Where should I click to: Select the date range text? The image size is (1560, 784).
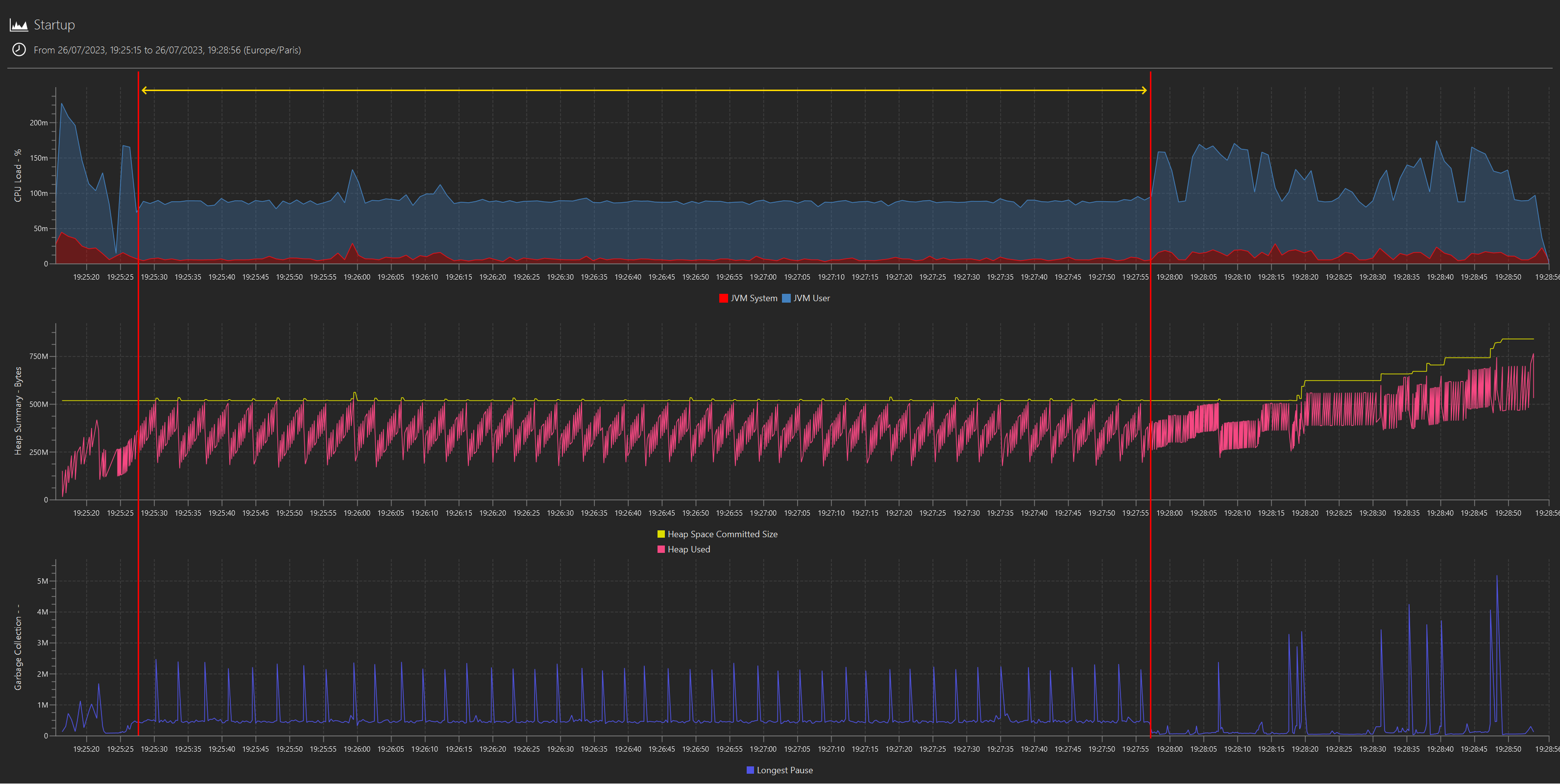[167, 50]
